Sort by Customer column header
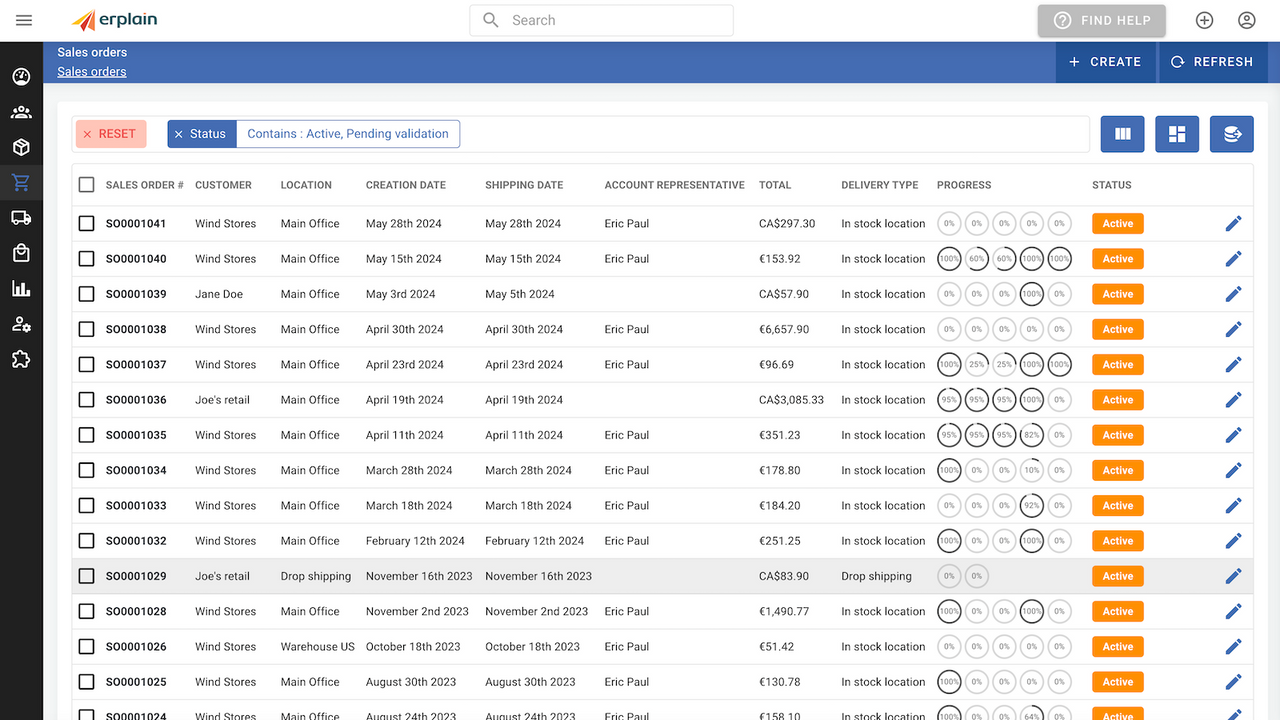 tap(223, 185)
